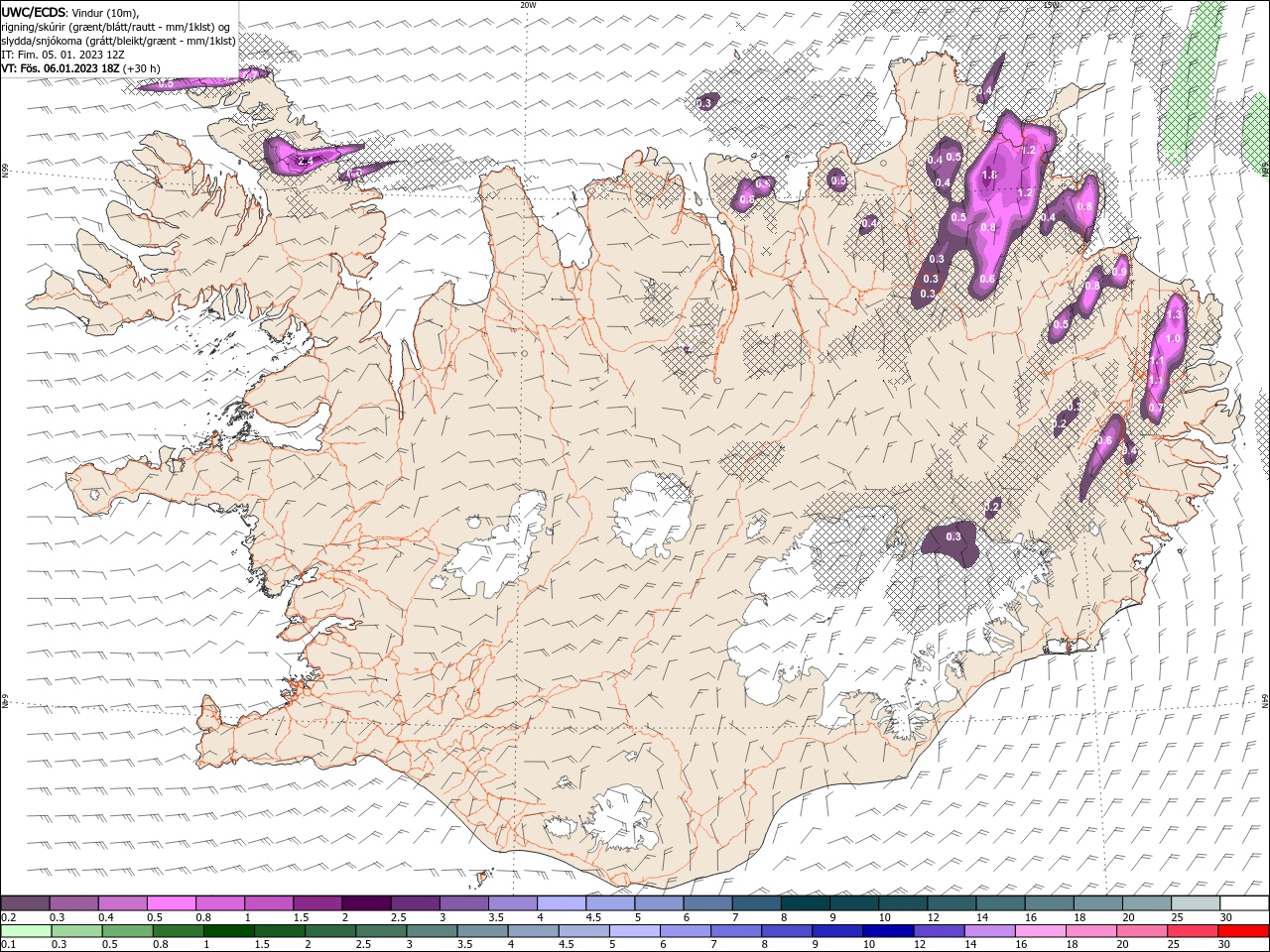
Task: Choose the lower-row swatch labeled 2.5
Action: click(380, 931)
